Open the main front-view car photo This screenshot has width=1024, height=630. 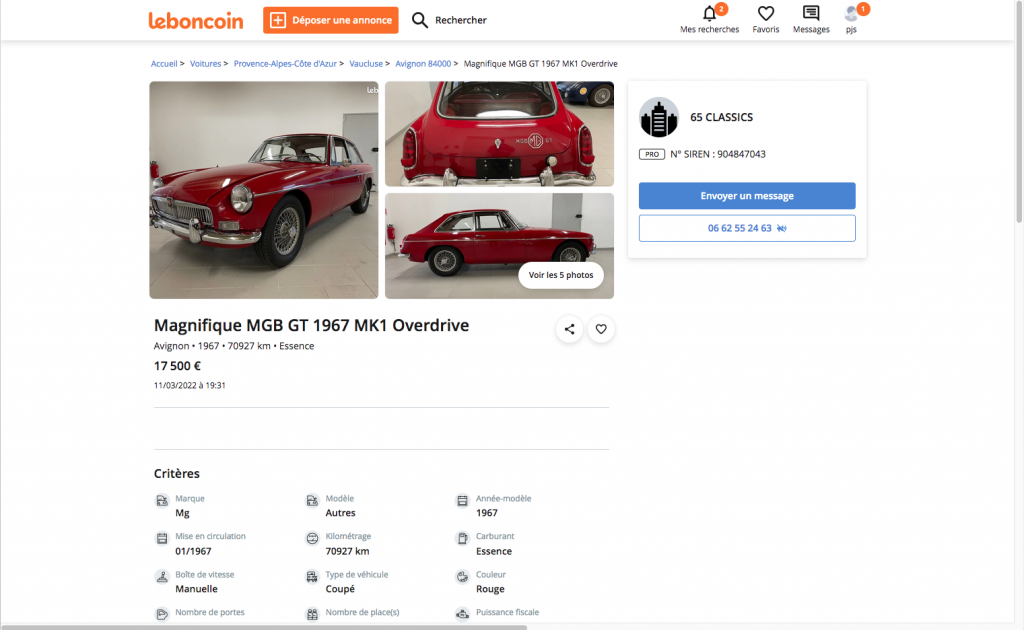pyautogui.click(x=264, y=190)
